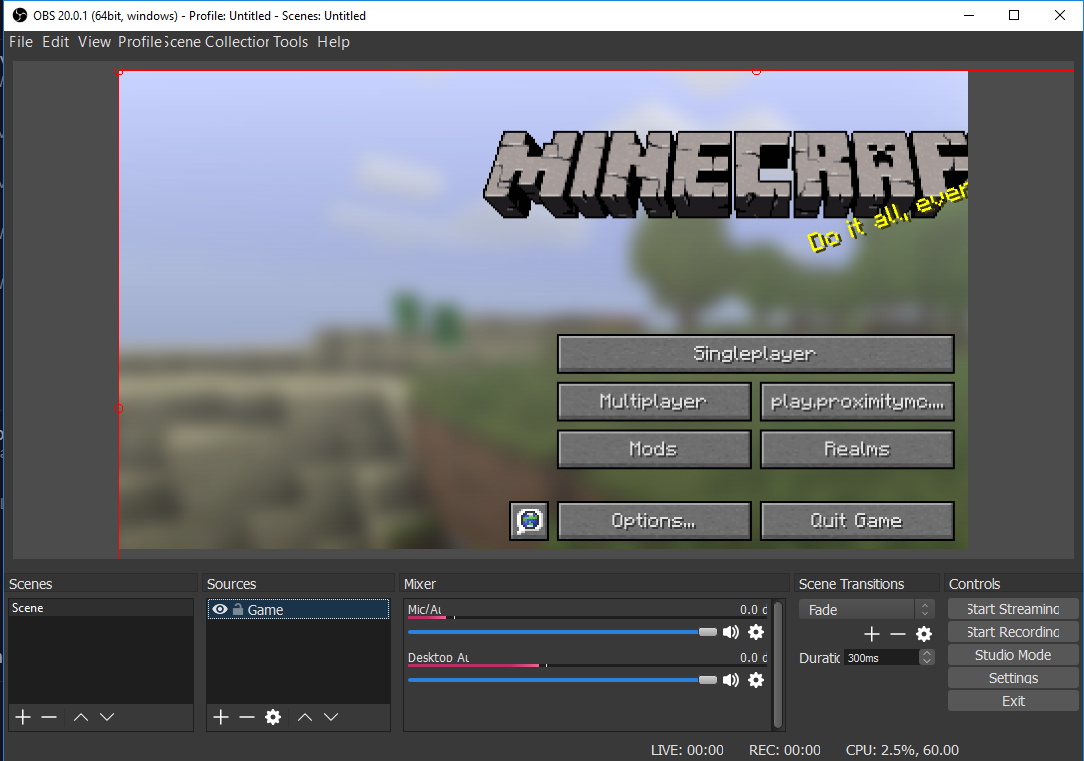Open the Help menu
The image size is (1084, 761).
[333, 42]
